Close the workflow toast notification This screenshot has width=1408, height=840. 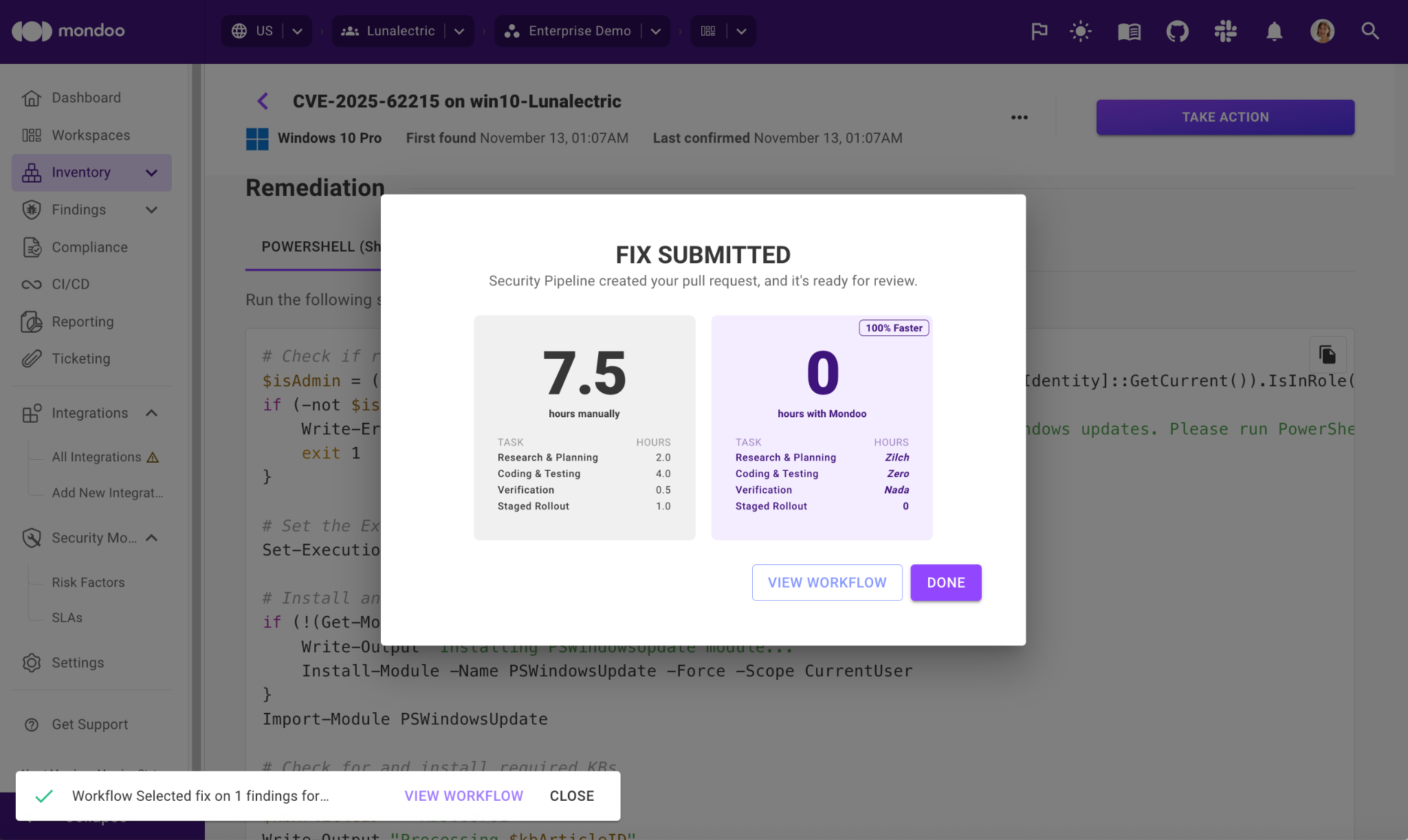571,795
